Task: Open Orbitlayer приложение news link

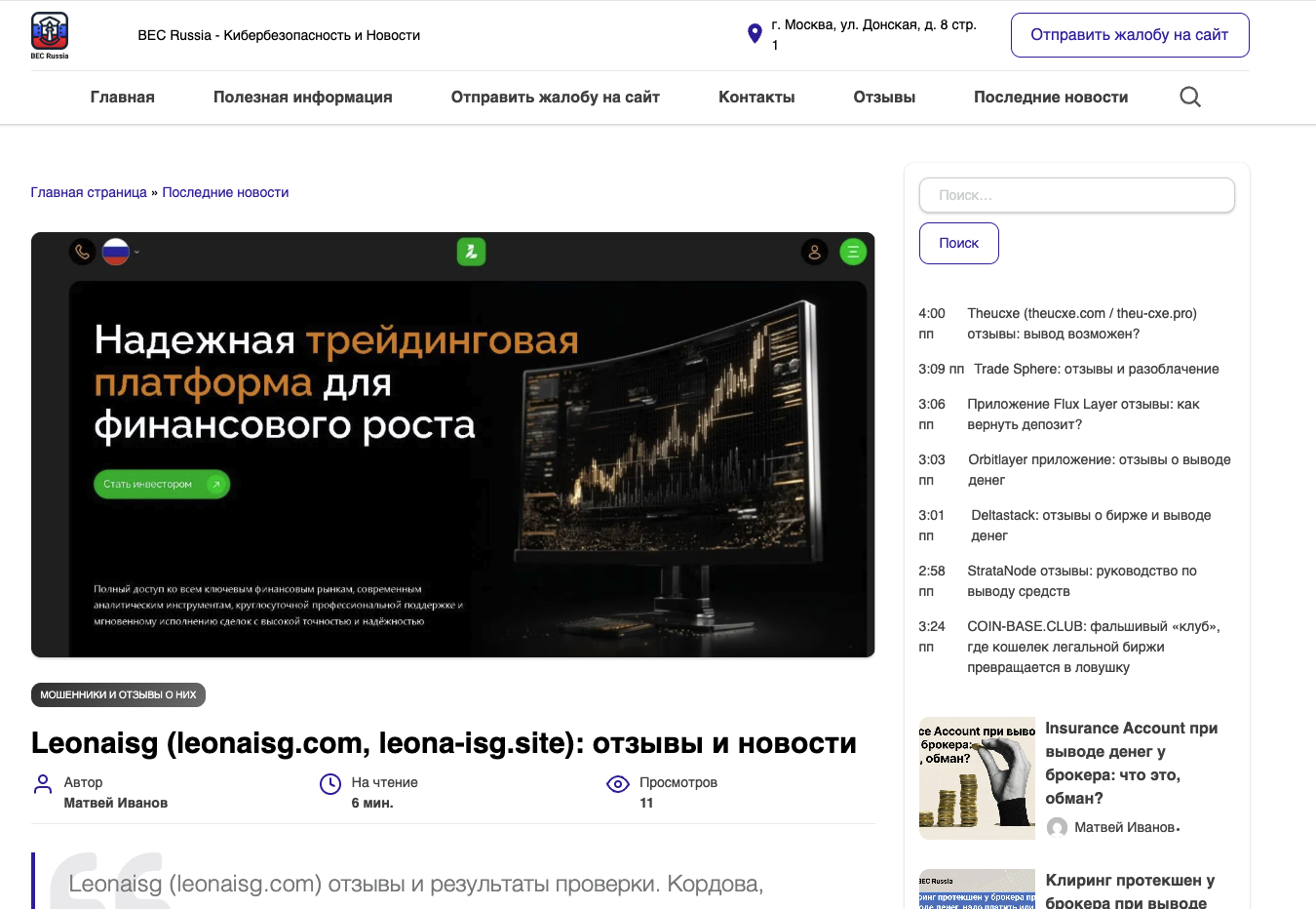Action: (x=1100, y=470)
